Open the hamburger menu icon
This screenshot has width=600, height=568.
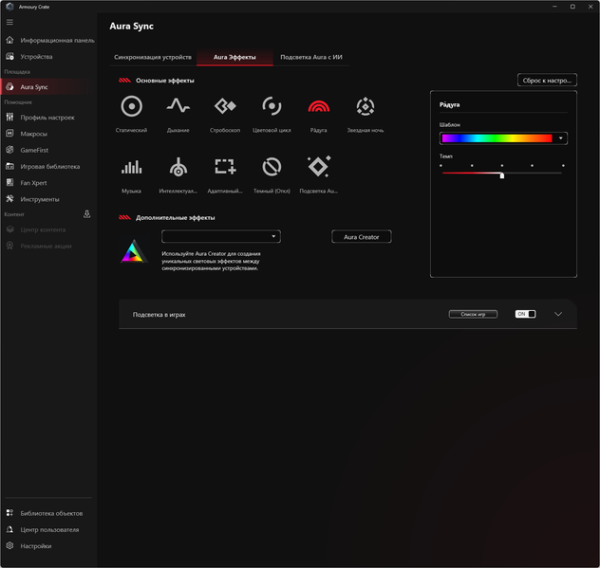pyautogui.click(x=10, y=22)
